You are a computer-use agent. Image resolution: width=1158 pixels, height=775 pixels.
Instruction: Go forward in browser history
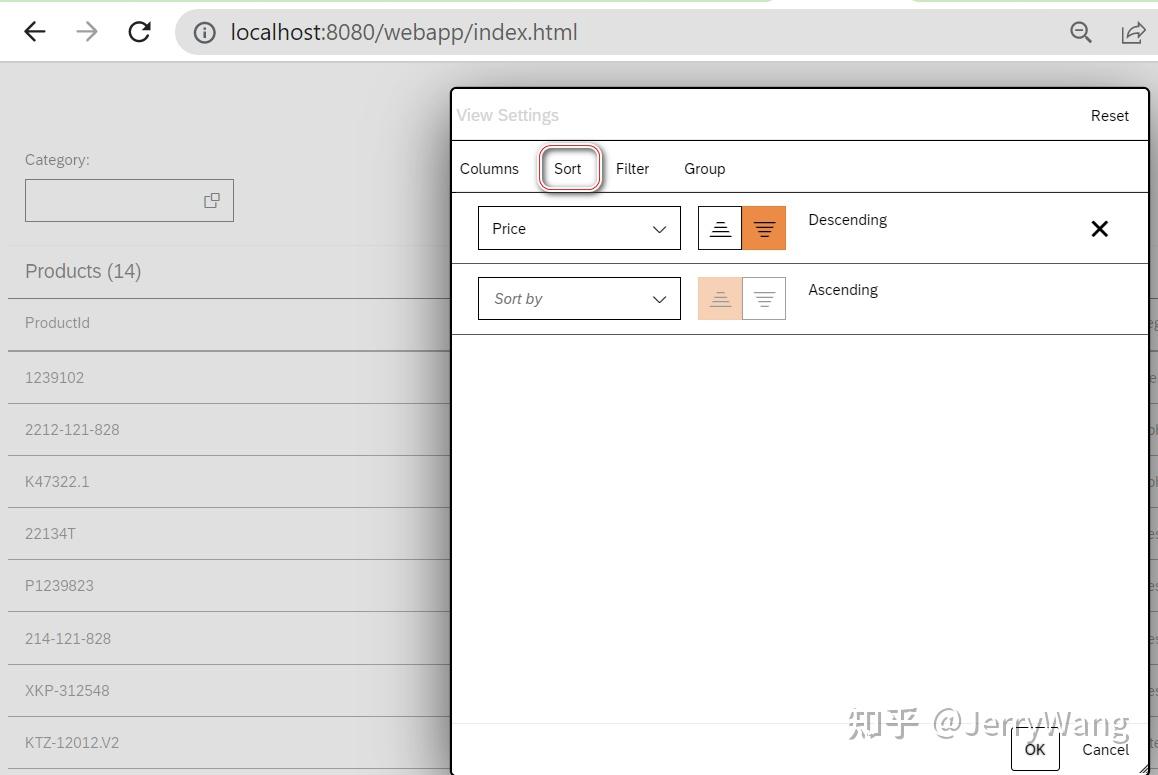87,32
